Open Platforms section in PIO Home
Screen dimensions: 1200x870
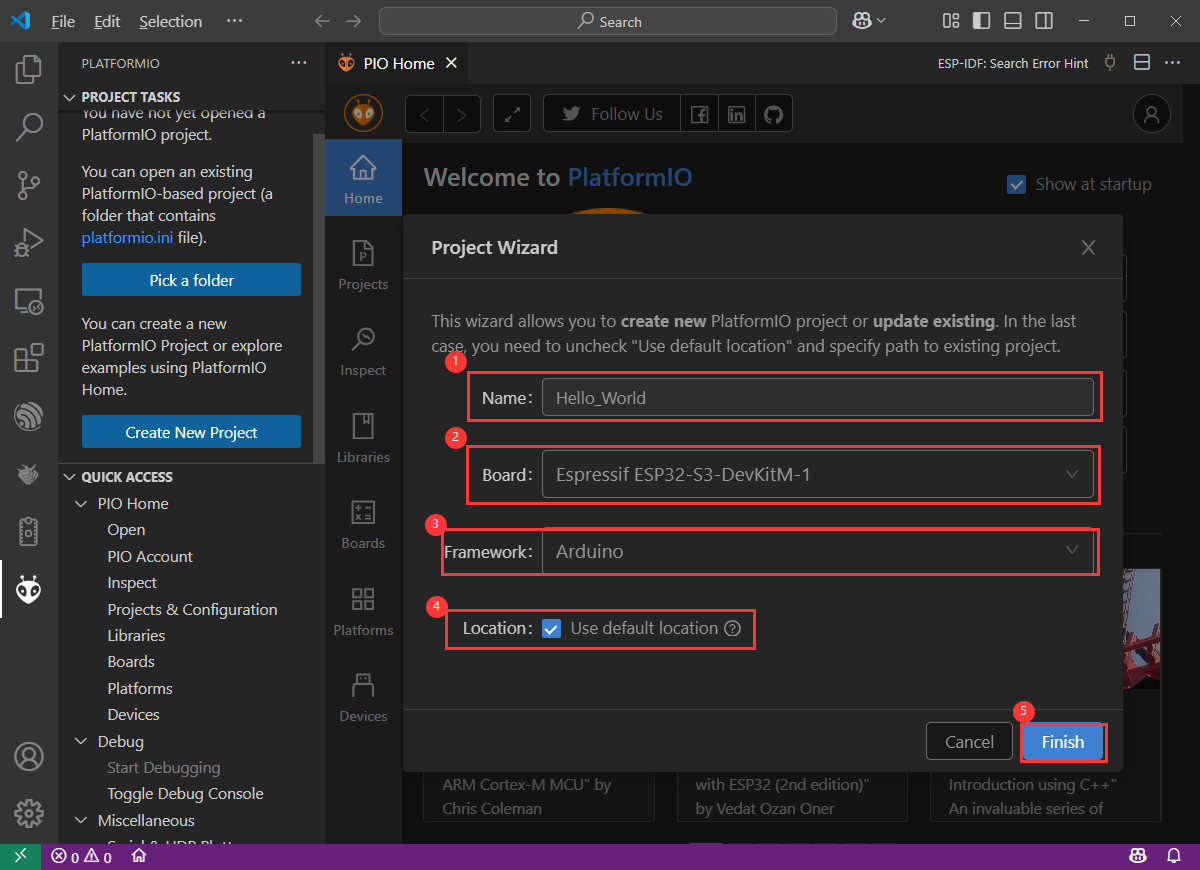point(363,611)
